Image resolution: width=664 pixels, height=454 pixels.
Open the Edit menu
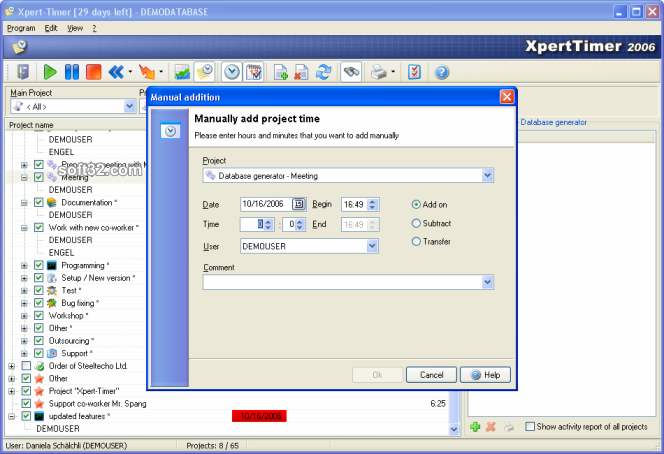51,28
